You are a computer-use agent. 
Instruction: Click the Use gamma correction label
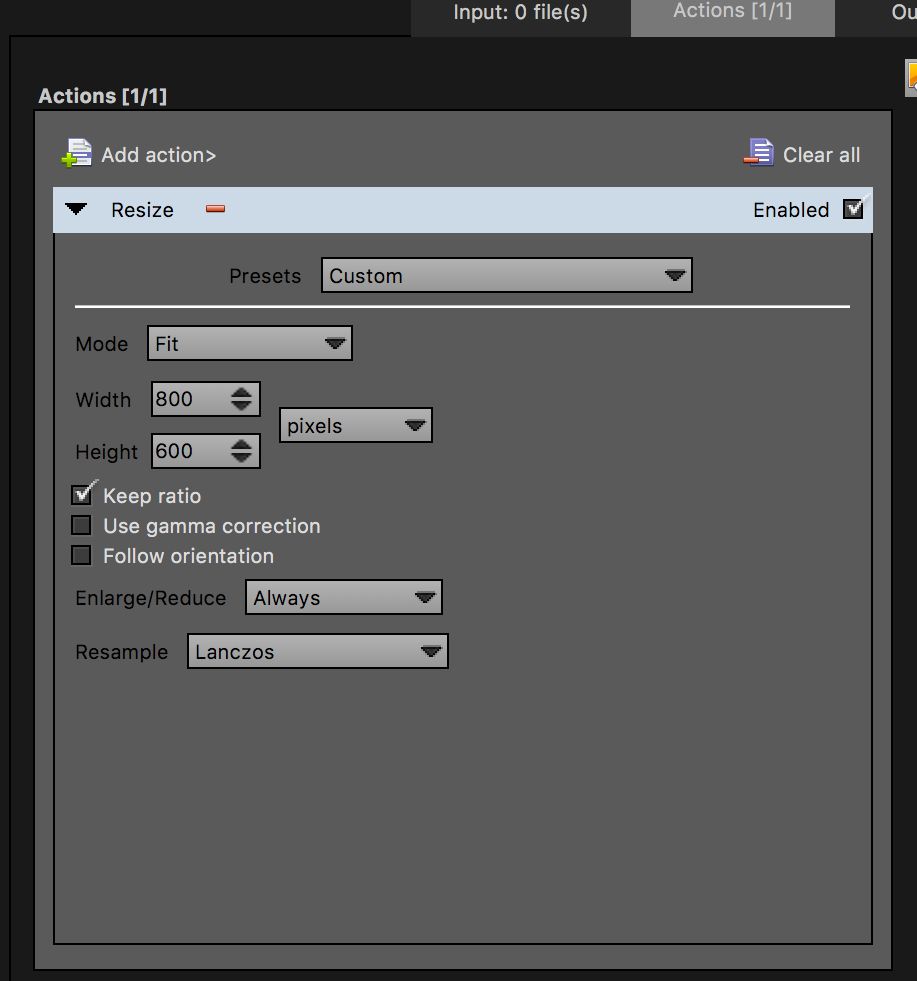coord(212,526)
